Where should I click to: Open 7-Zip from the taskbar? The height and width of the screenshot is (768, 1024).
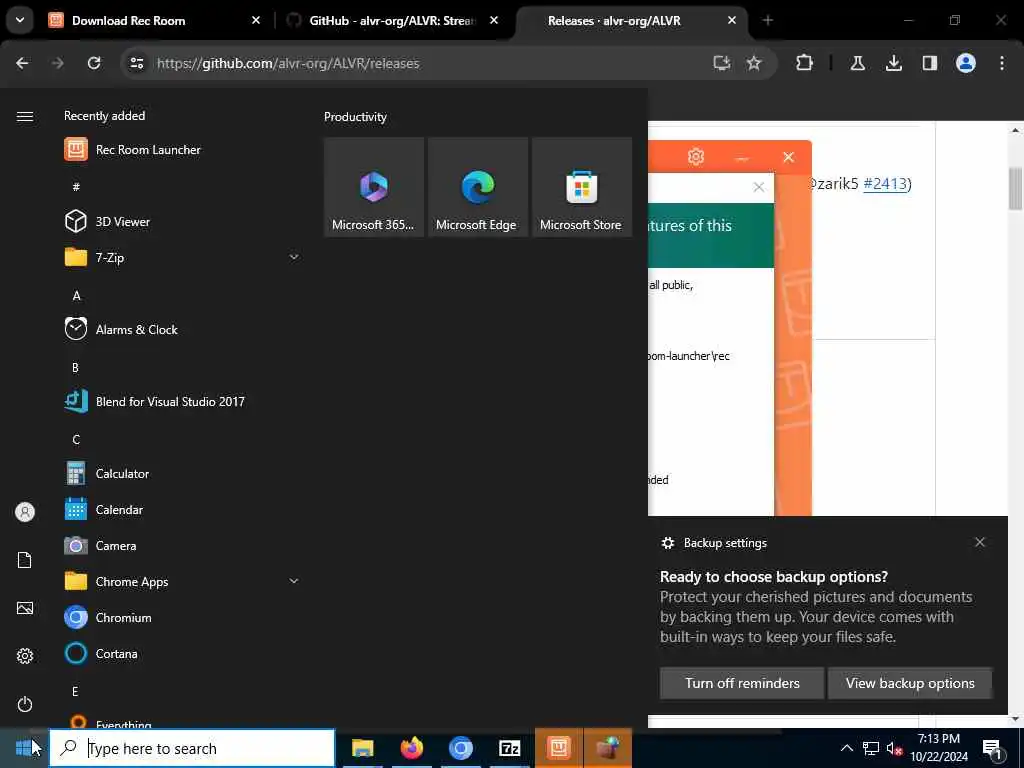509,748
